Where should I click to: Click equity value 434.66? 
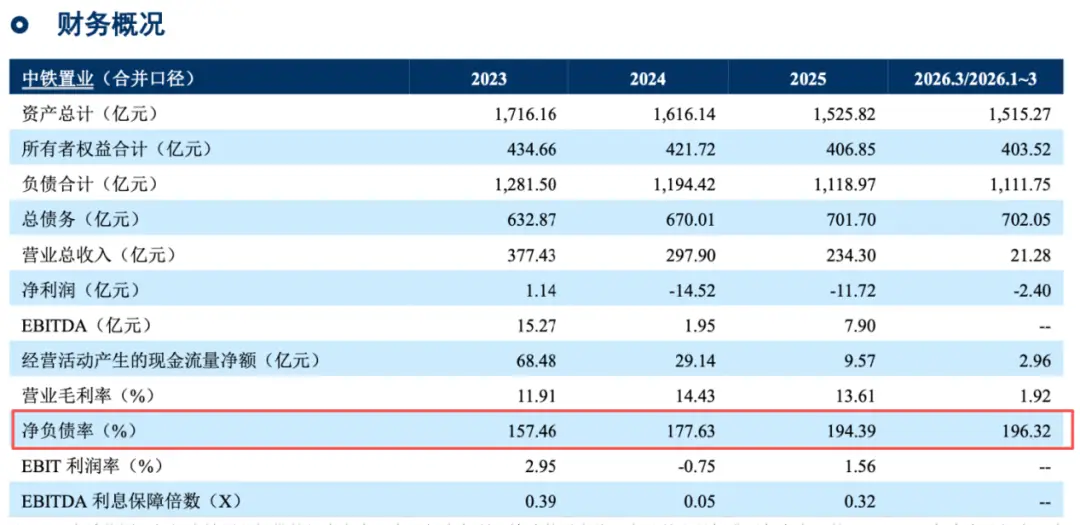[532, 149]
